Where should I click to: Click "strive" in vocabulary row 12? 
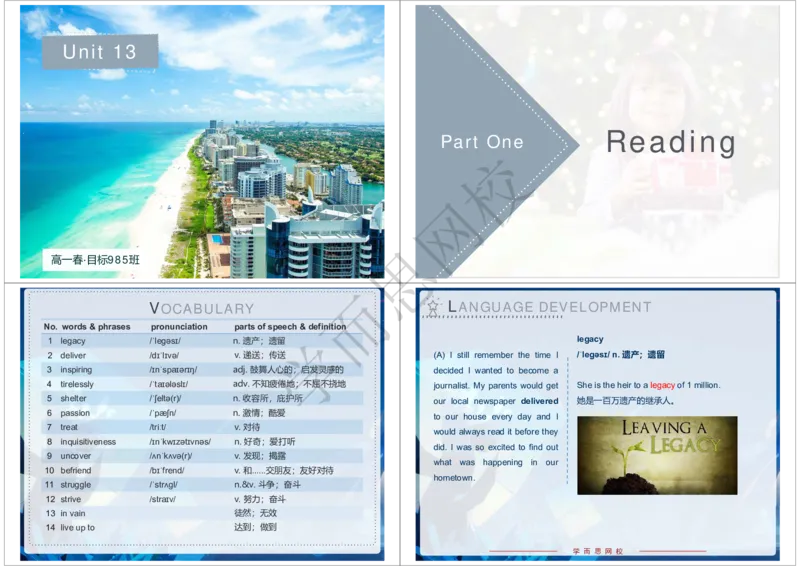click(x=70, y=499)
